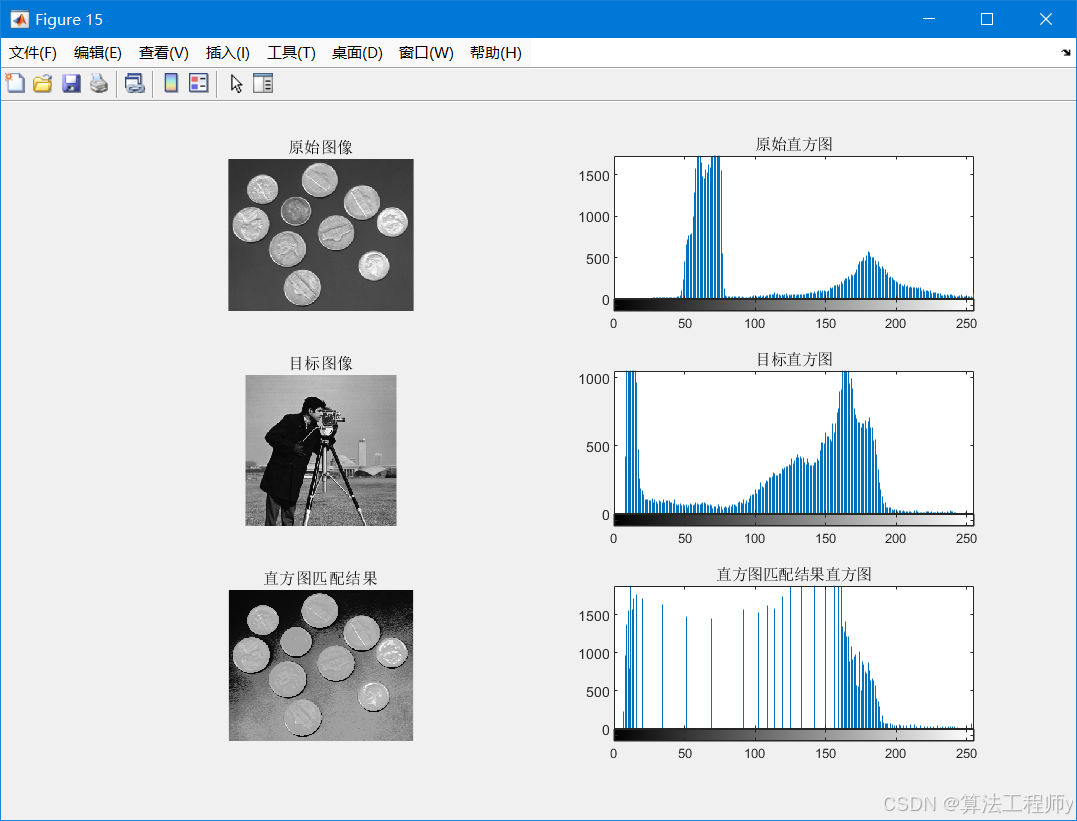Click the 直方图匹配结果直方图 plot area

click(793, 658)
